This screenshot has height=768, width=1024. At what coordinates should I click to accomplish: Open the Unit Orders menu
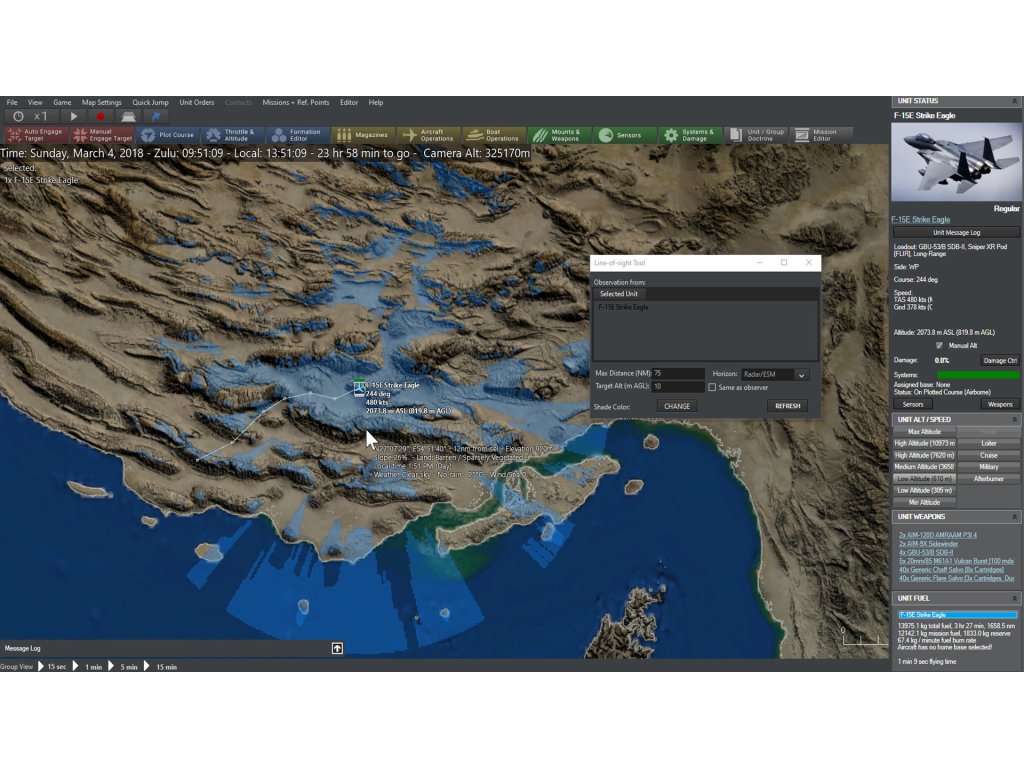click(196, 102)
